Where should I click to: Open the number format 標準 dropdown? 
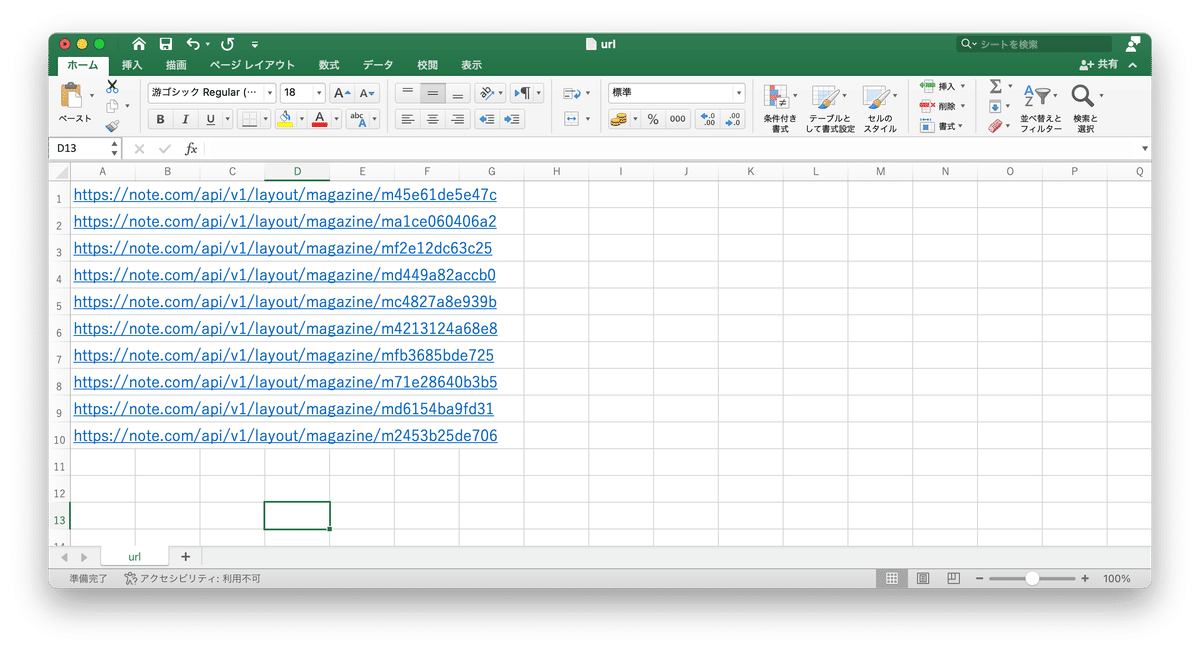pyautogui.click(x=739, y=93)
